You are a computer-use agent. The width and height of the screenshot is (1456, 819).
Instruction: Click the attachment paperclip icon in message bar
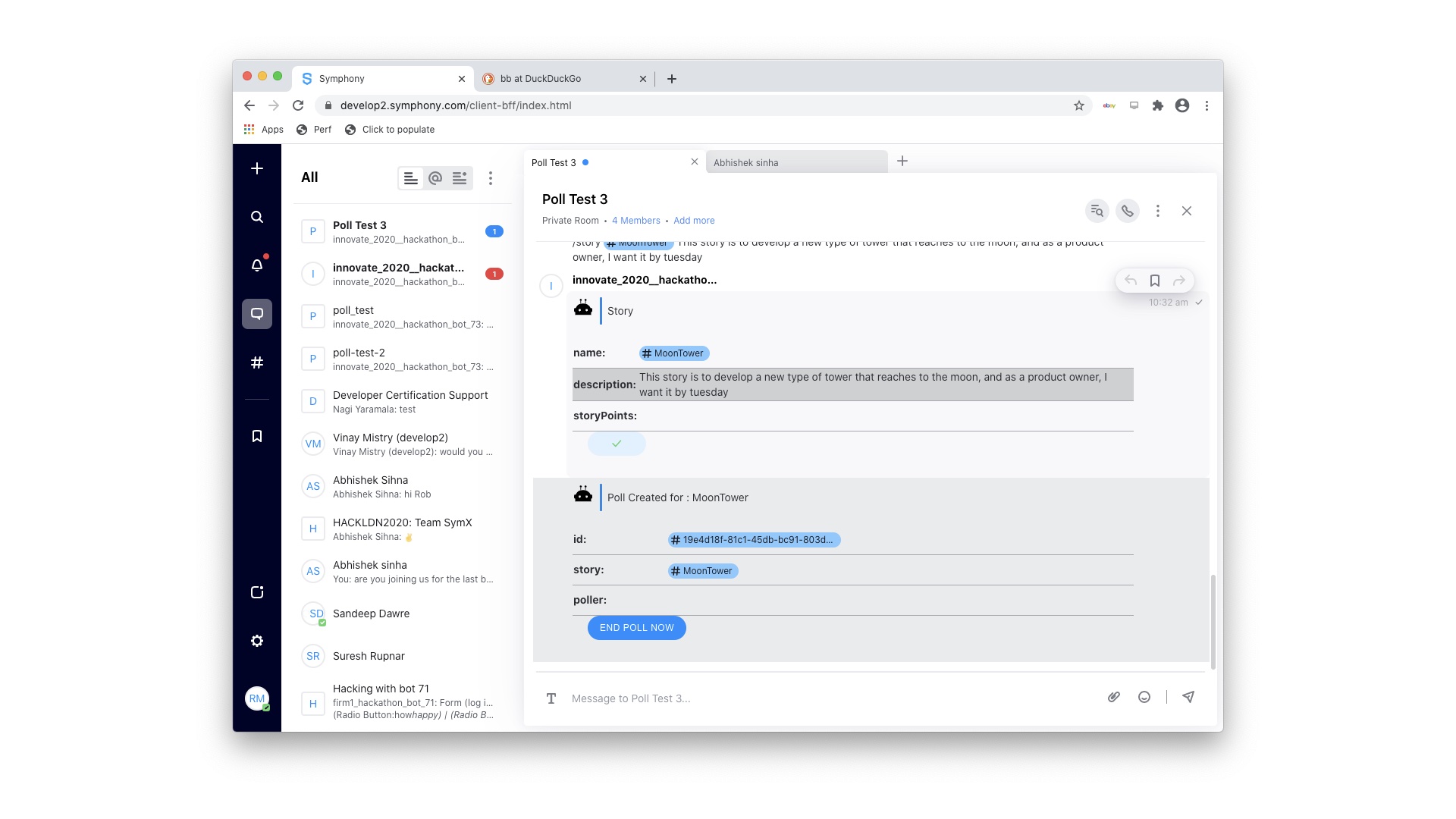tap(1112, 697)
